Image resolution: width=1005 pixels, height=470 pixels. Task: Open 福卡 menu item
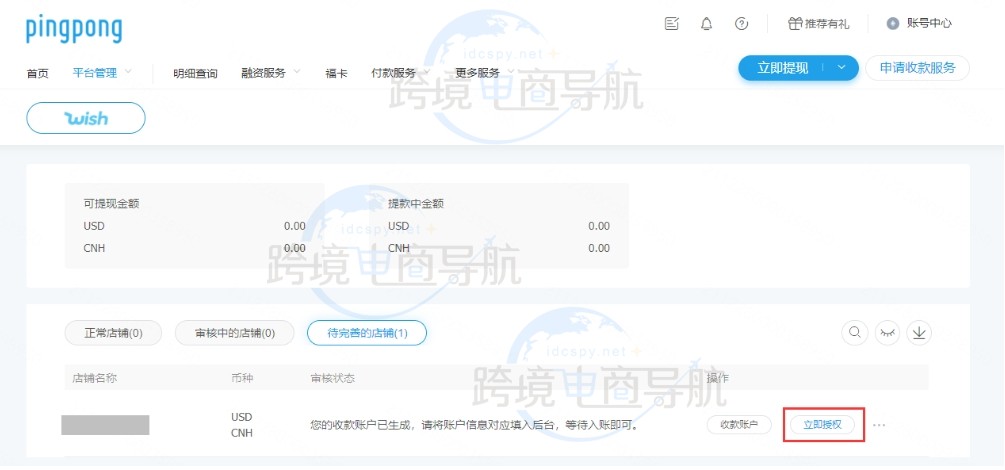coord(336,73)
